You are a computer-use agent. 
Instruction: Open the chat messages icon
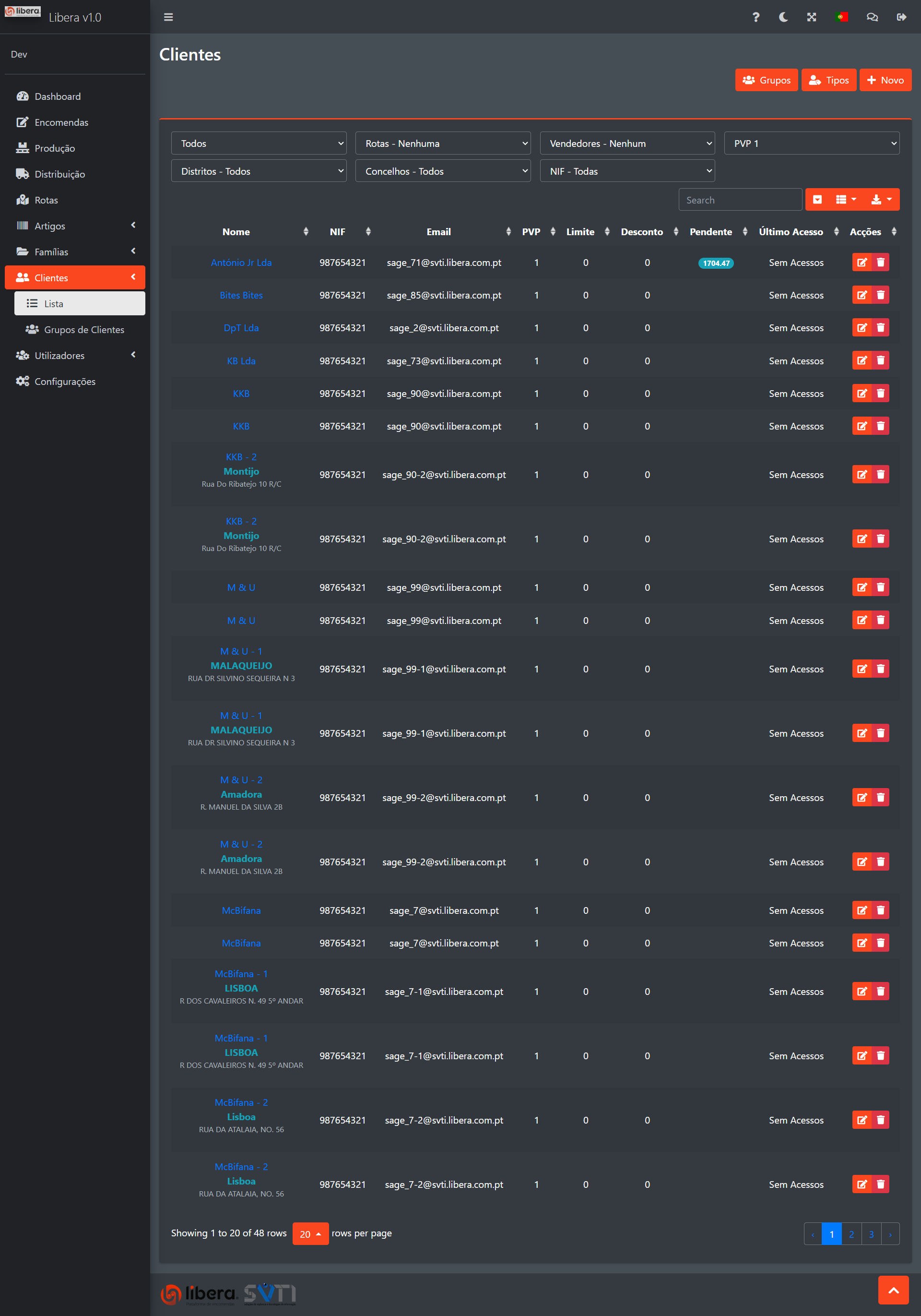point(872,17)
